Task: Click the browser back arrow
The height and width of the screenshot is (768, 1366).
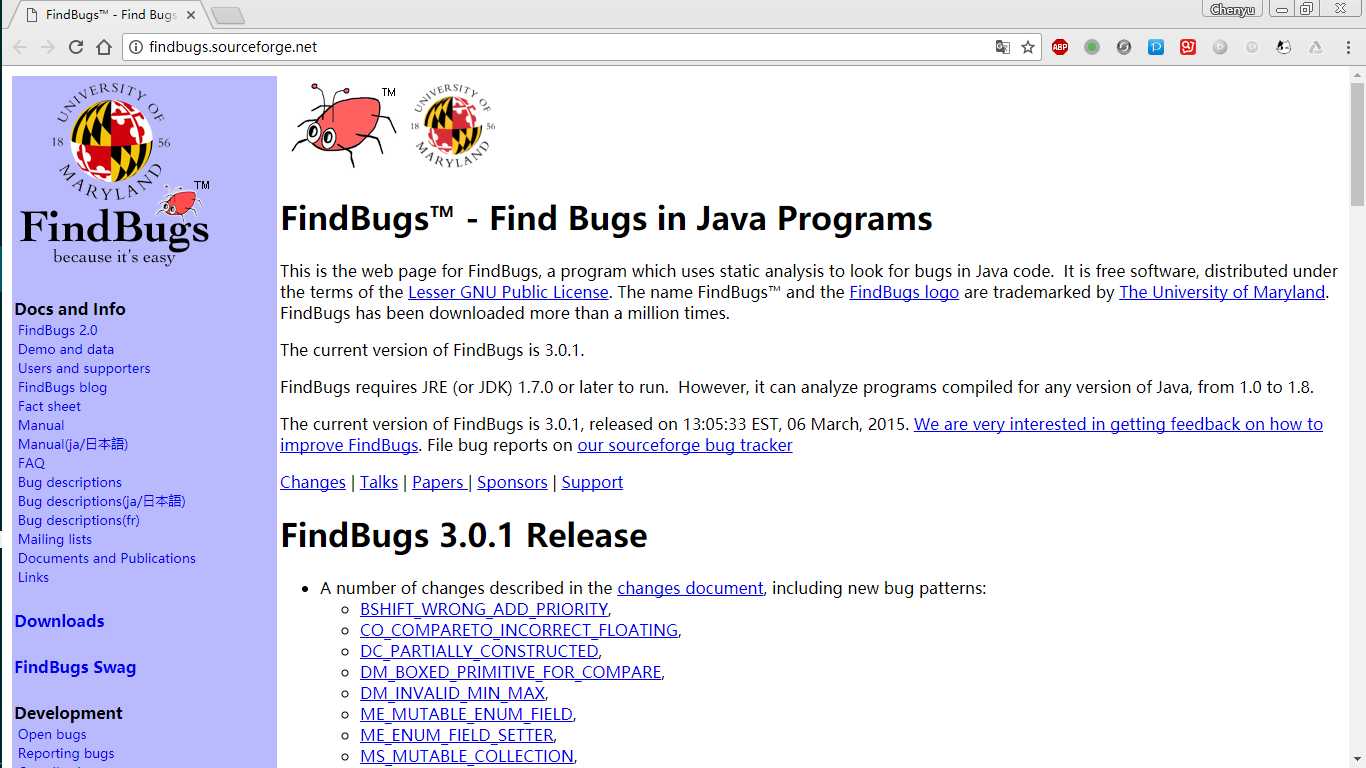Action: 20,47
